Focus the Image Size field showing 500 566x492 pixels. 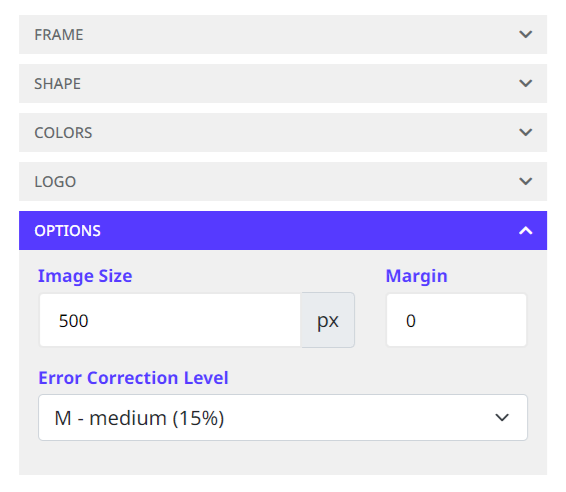170,320
